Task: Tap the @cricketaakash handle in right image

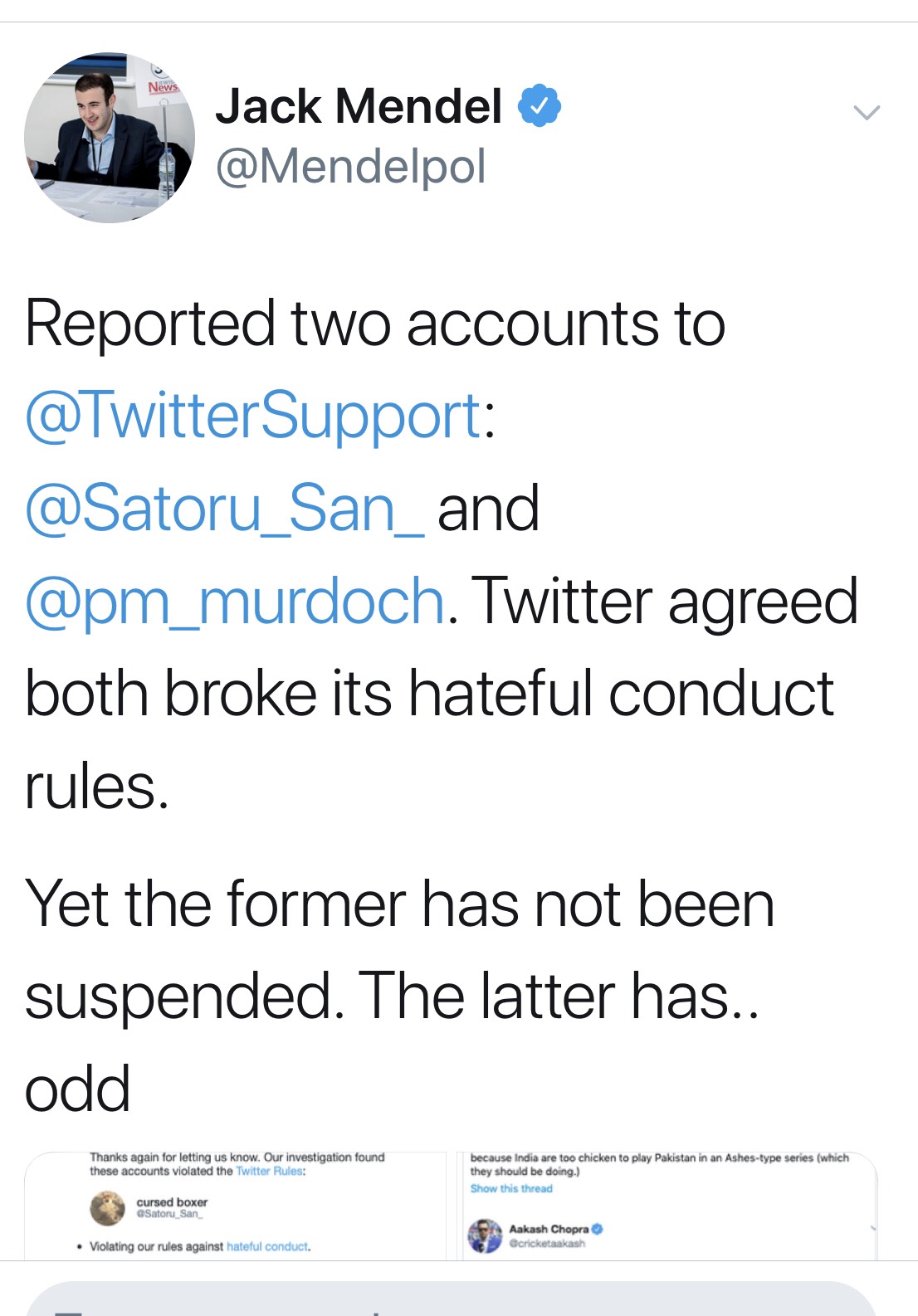Action: coord(546,1243)
